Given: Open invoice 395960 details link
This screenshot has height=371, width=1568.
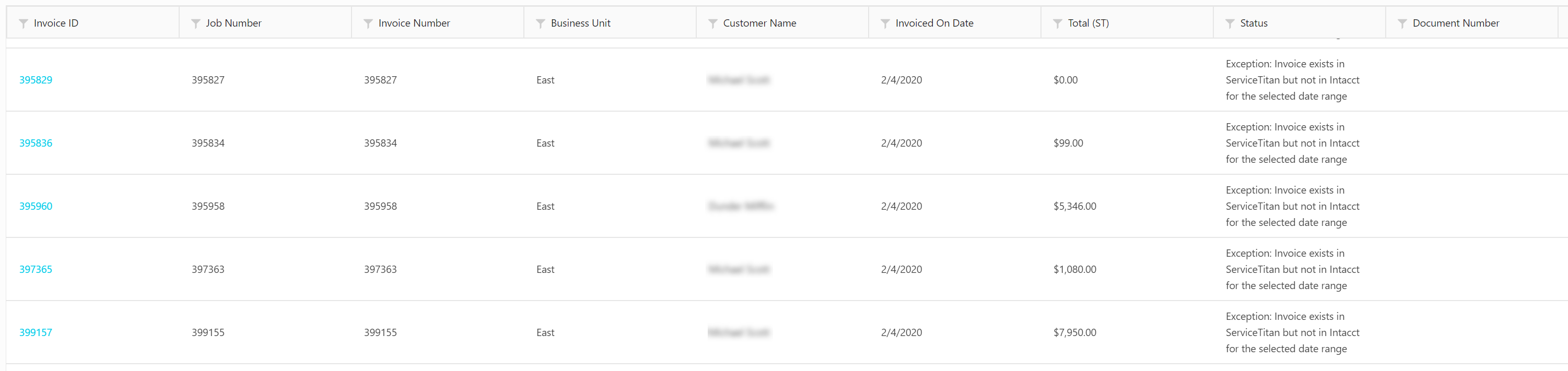Looking at the screenshot, I should pyautogui.click(x=36, y=206).
